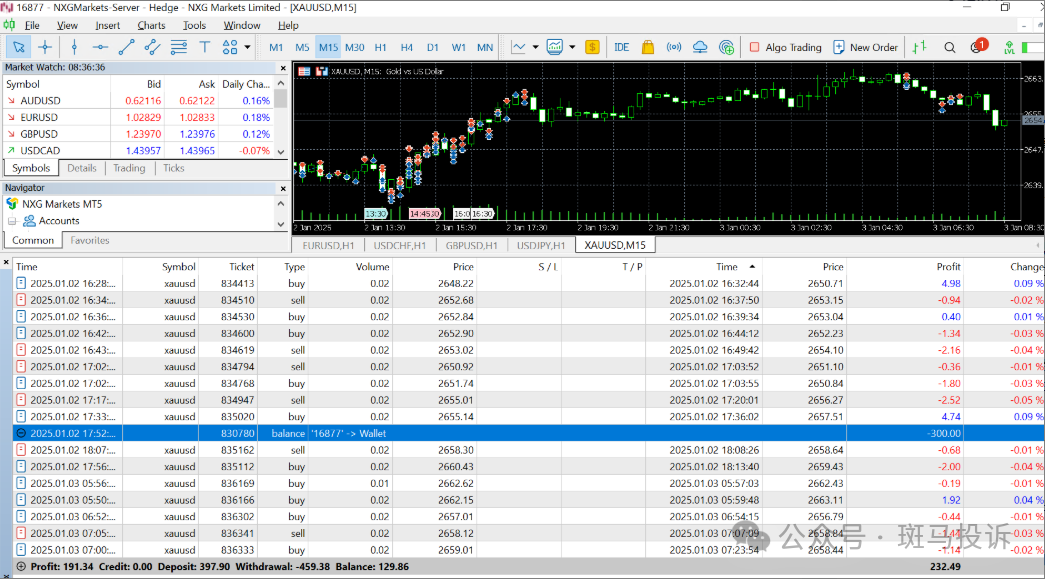This screenshot has width=1045, height=579.
Task: Expand the Accounts tree node
Action: pos(11,221)
